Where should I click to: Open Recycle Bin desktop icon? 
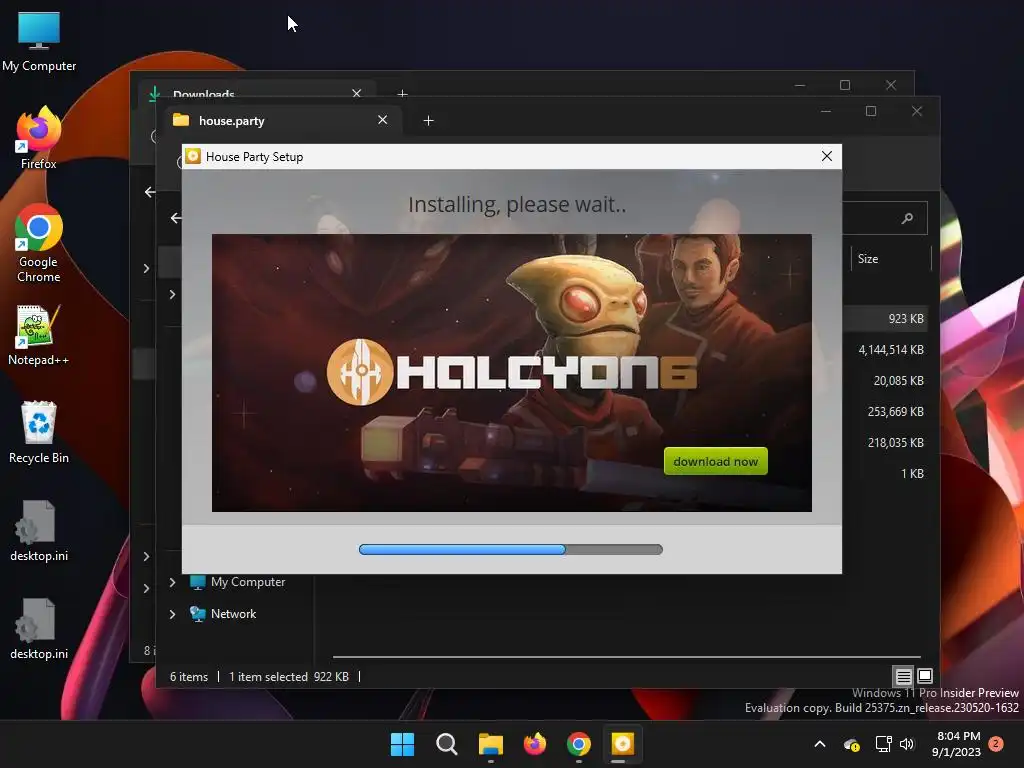coord(39,432)
